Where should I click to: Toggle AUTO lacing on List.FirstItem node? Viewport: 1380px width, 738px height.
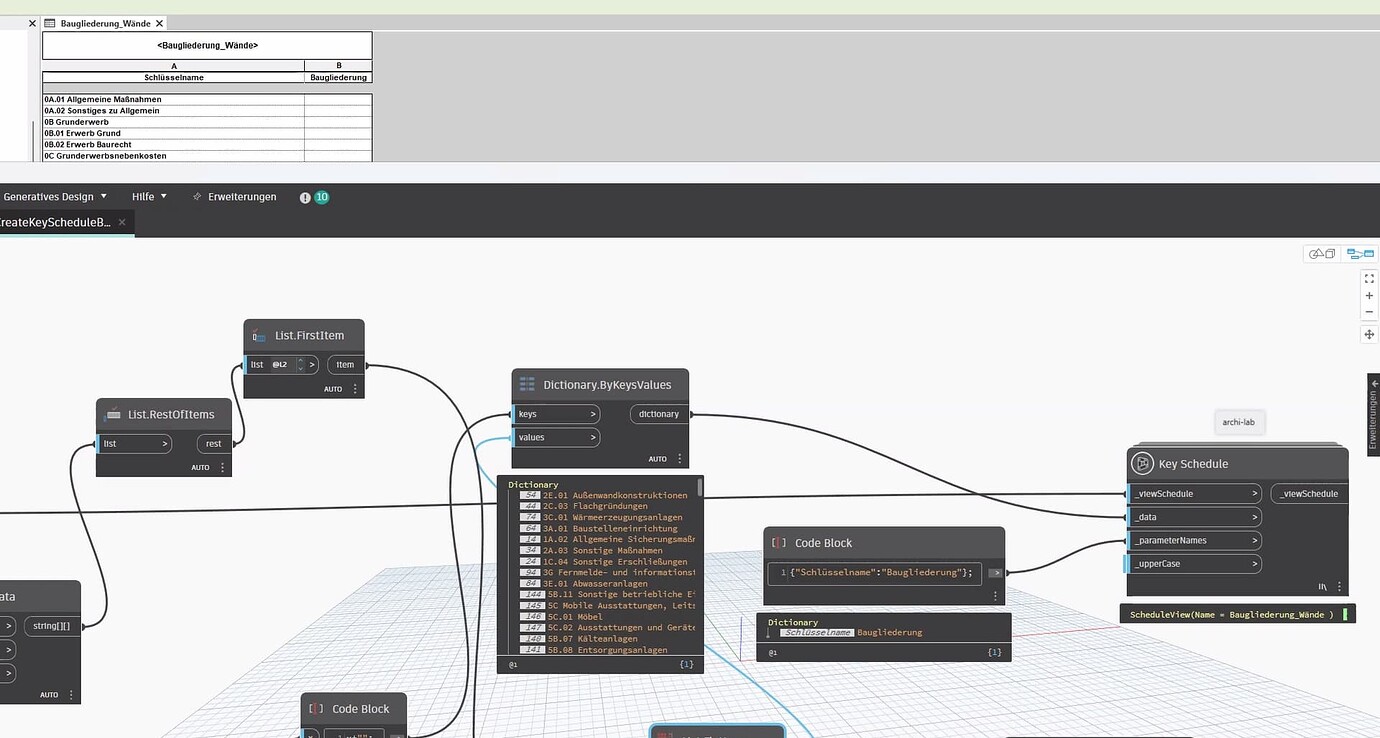click(331, 388)
